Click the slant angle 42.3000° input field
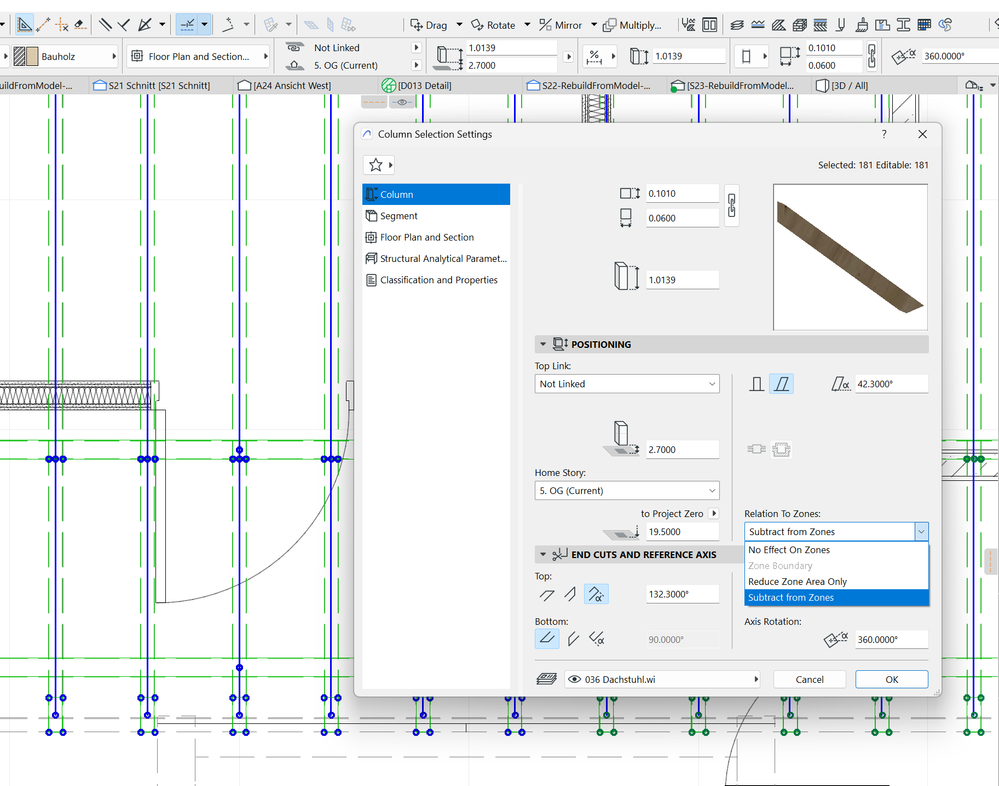999x786 pixels. tap(891, 384)
